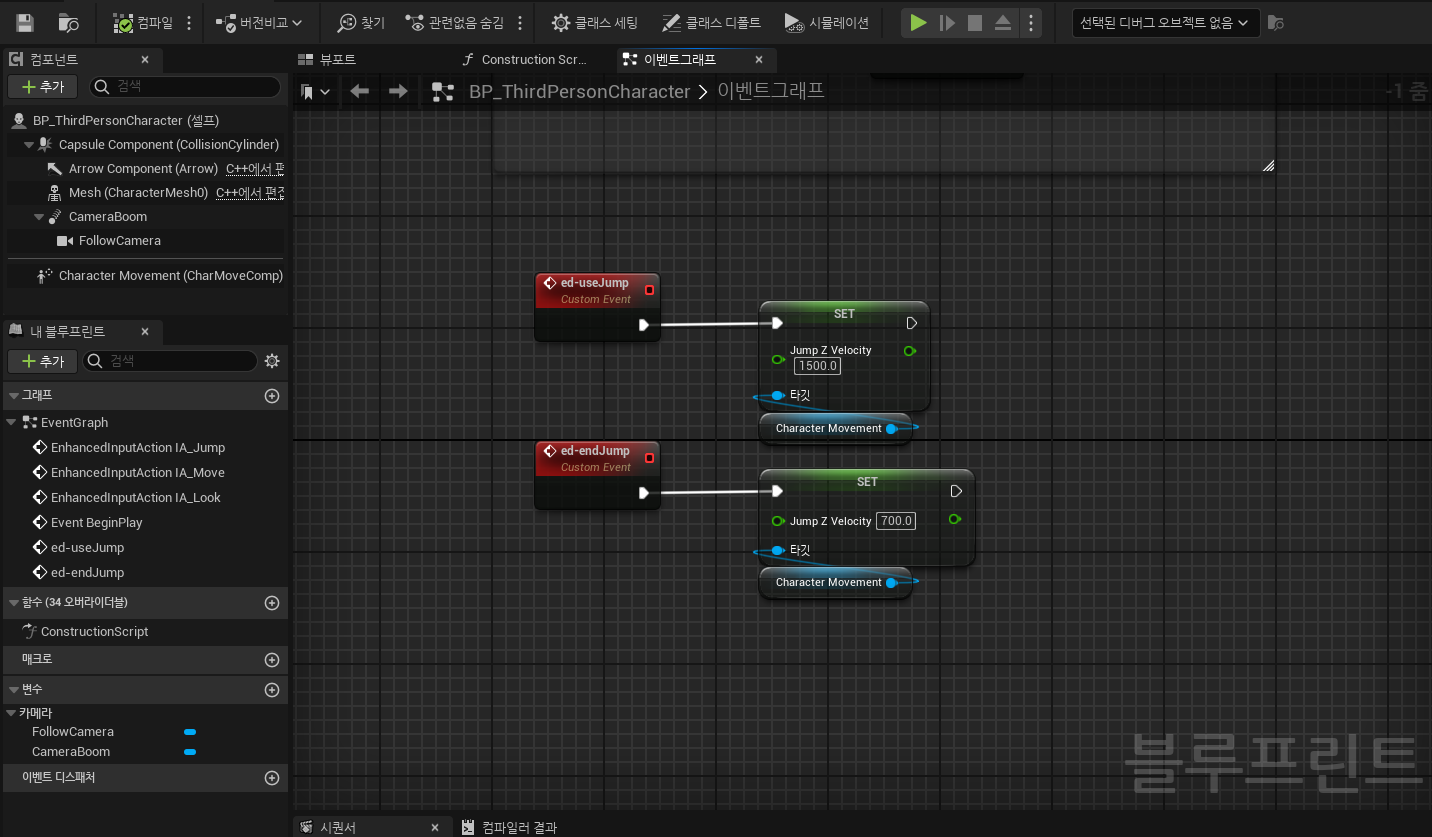Close the 이벤트그래프 tab
The width and height of the screenshot is (1432, 837).
tap(759, 60)
